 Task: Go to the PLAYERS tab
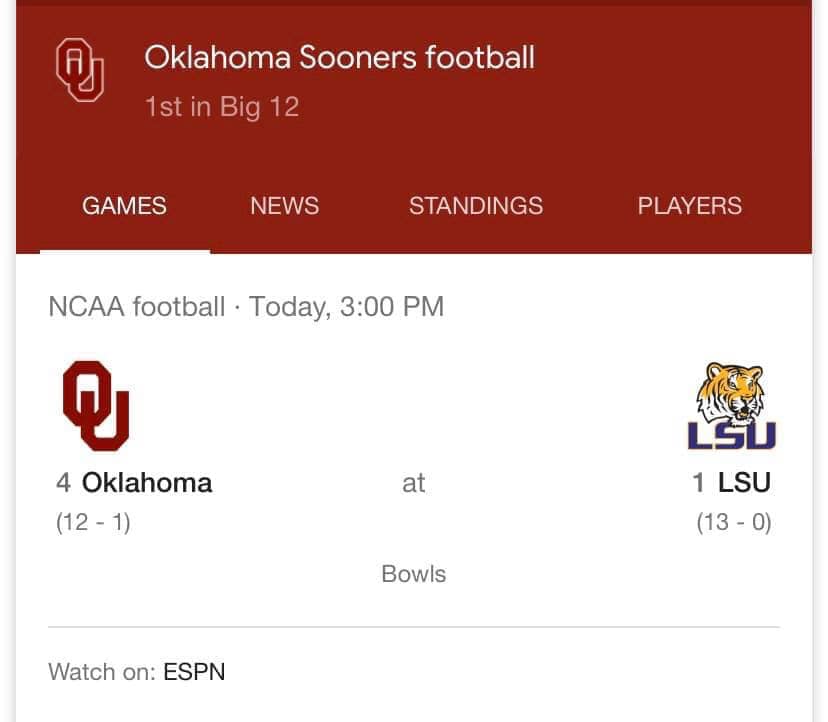[x=689, y=206]
